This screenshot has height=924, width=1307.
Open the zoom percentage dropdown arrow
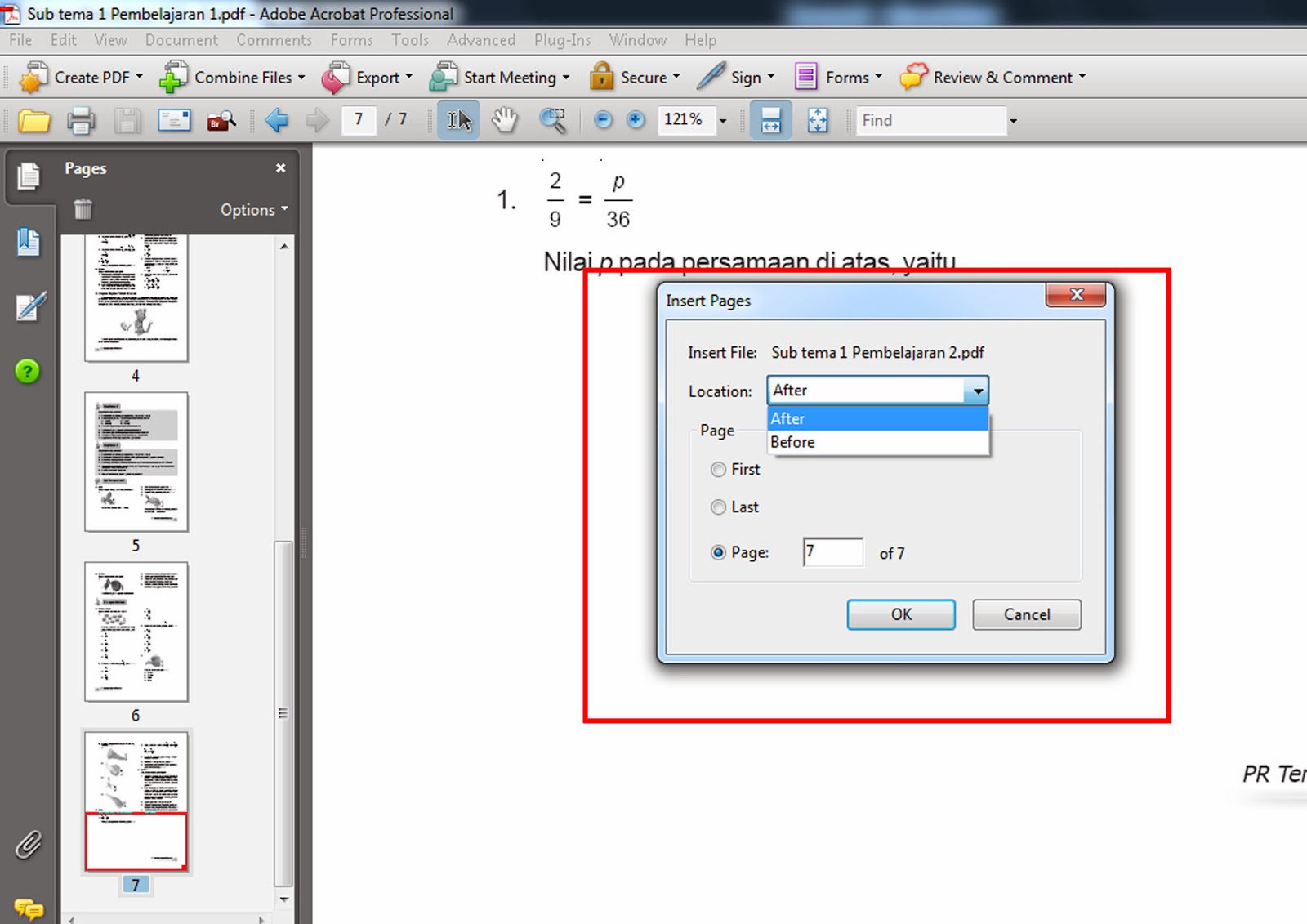[723, 121]
